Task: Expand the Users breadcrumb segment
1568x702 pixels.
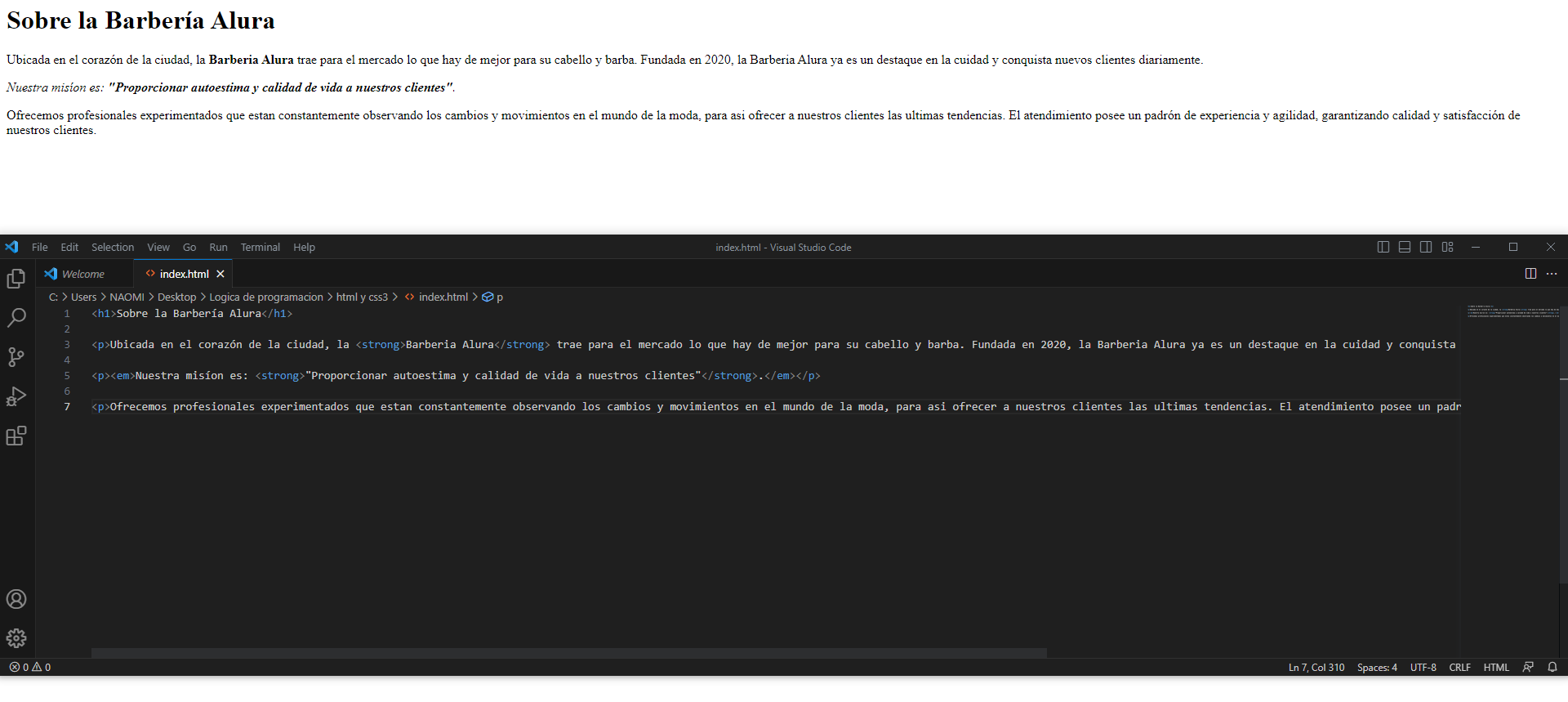Action: click(x=83, y=297)
